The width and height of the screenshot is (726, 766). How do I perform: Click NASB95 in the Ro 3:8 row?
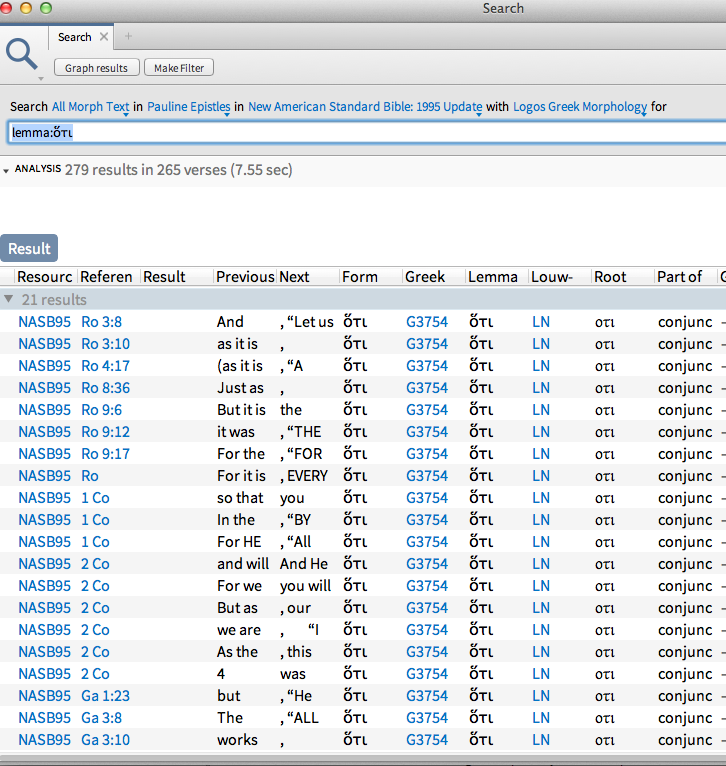pos(44,322)
